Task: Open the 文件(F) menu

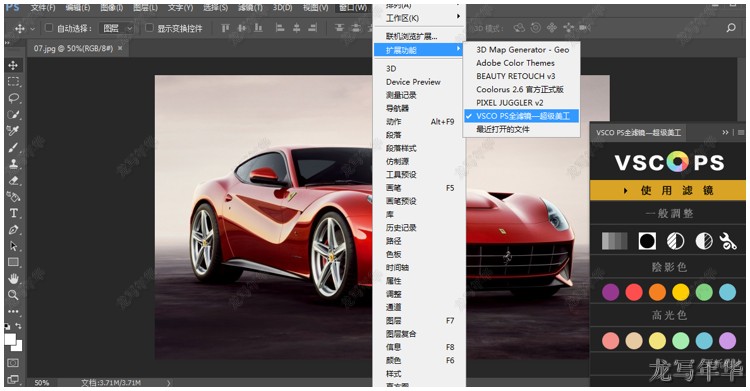Action: pos(43,8)
